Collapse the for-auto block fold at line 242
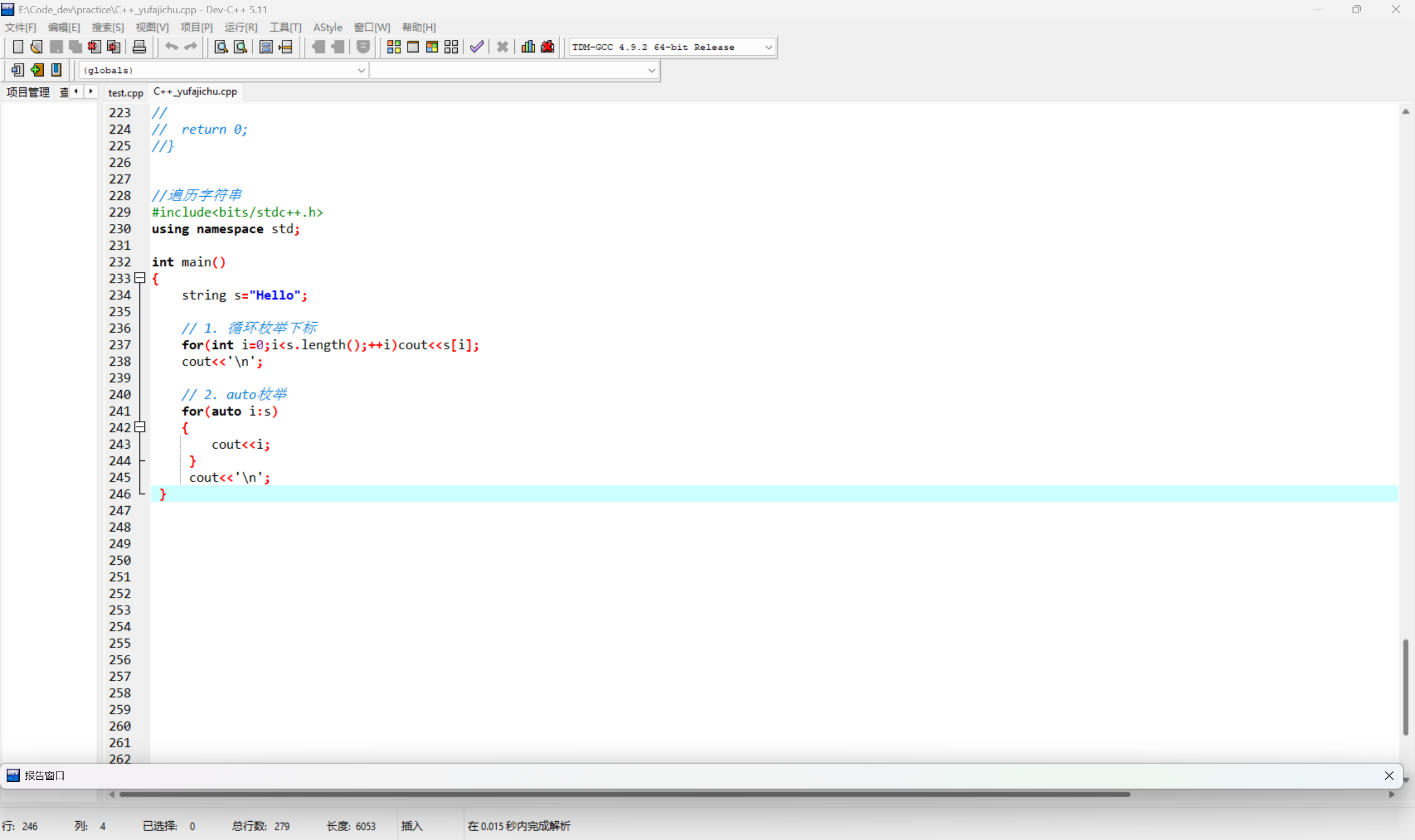The image size is (1415, 840). 140,427
